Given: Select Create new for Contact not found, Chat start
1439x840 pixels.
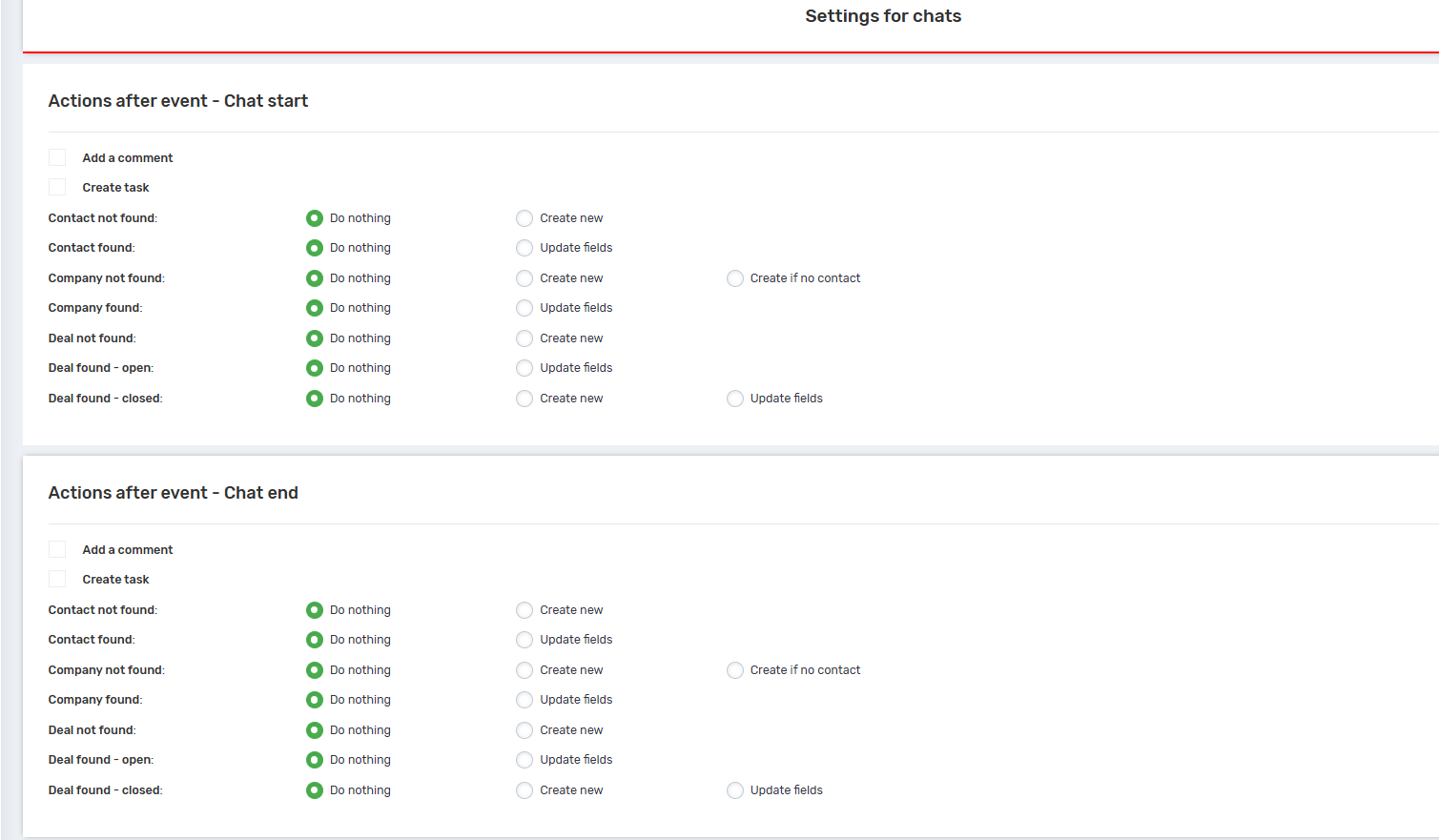Looking at the screenshot, I should tap(524, 218).
